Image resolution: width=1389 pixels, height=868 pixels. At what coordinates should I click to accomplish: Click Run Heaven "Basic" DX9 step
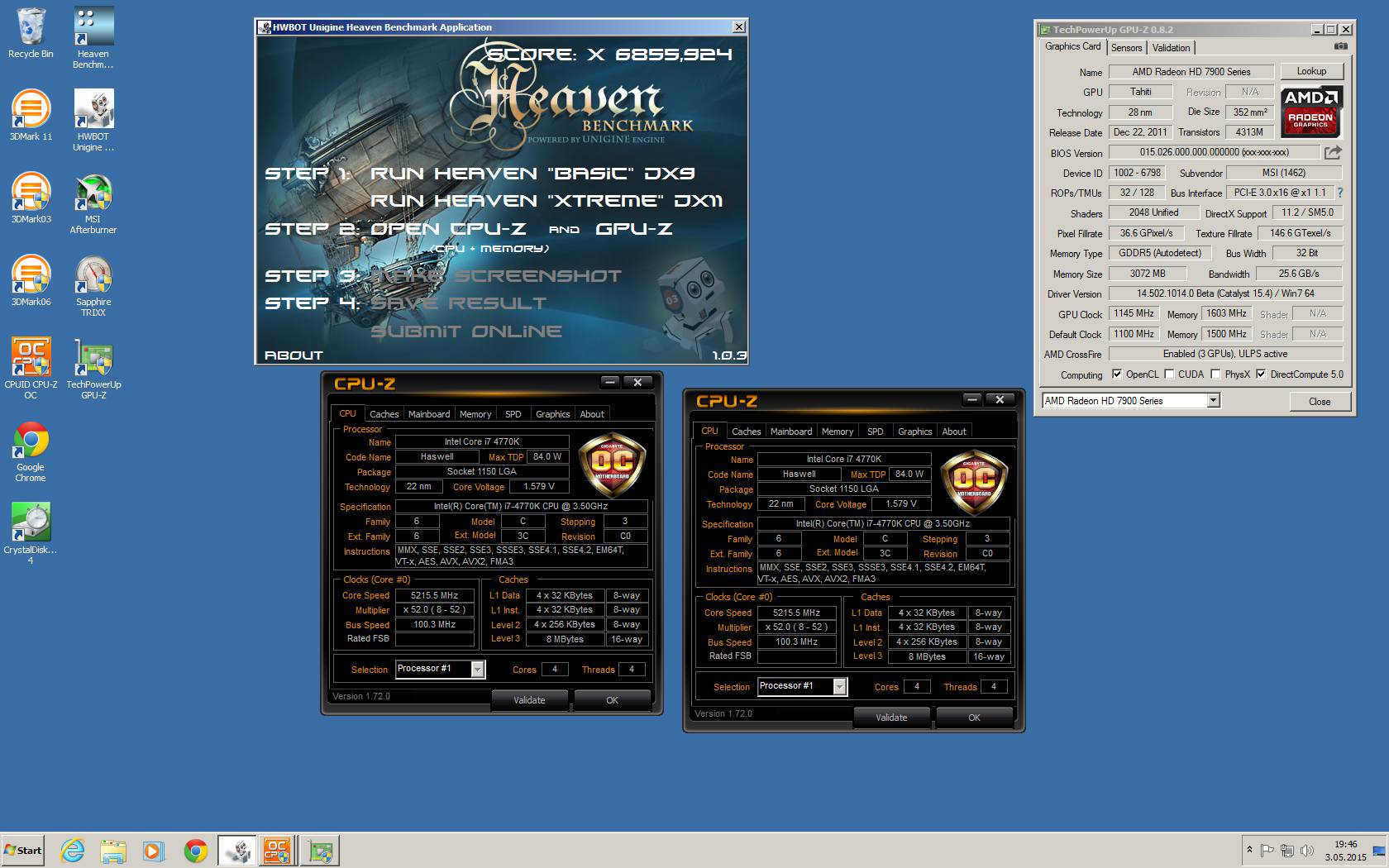tap(532, 174)
